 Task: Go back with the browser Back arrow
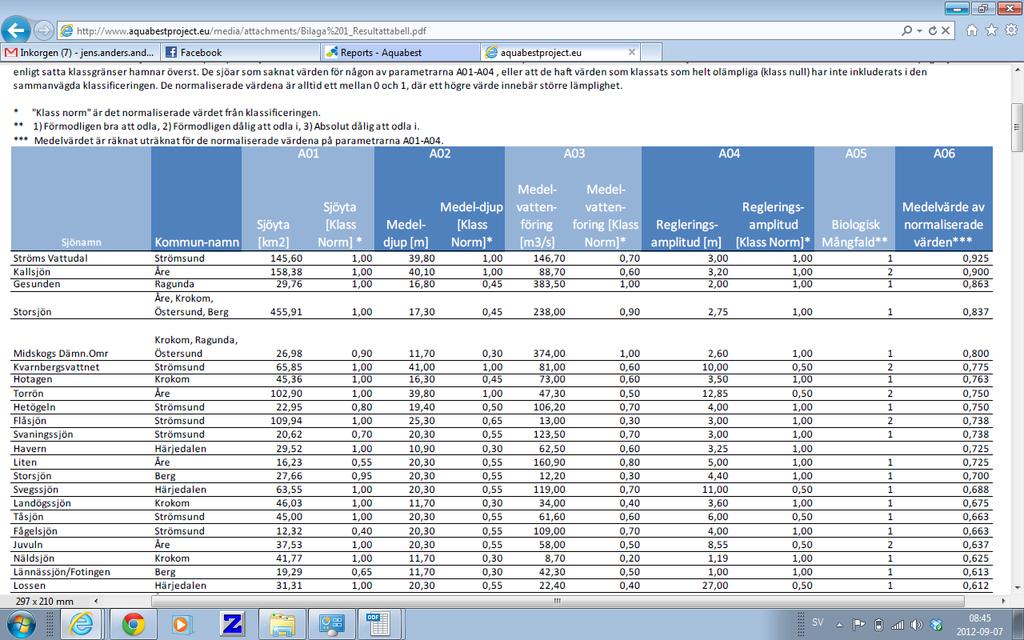[x=16, y=29]
